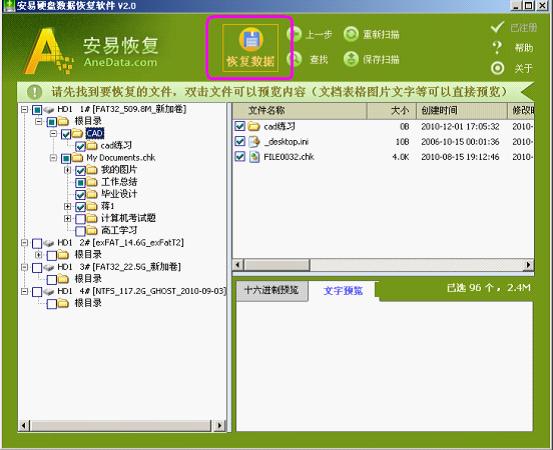The width and height of the screenshot is (553, 450).
Task: Toggle the 工作总结 folder checkbox
Action: pyautogui.click(x=80, y=183)
